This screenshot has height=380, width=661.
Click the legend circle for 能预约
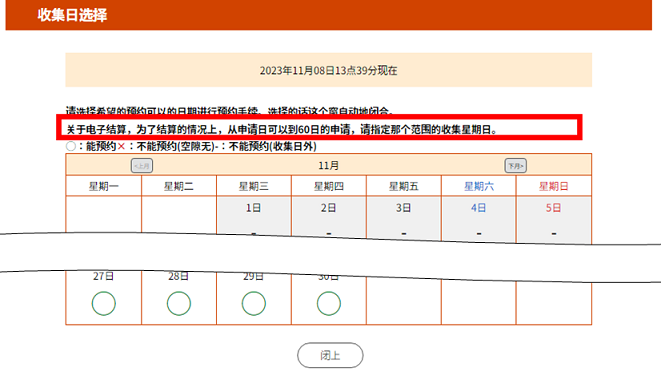71,146
